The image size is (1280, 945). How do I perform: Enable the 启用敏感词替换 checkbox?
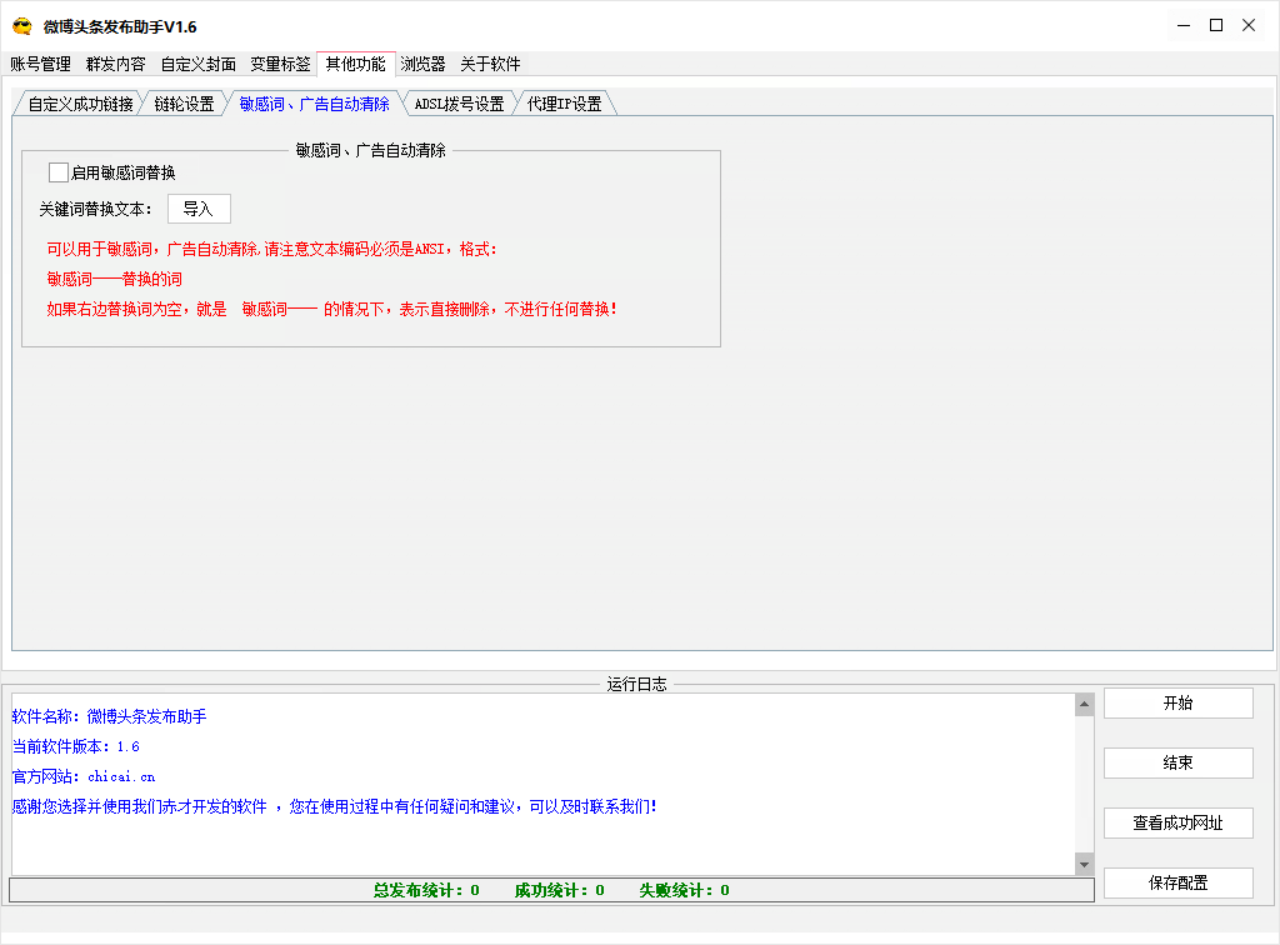coord(59,173)
